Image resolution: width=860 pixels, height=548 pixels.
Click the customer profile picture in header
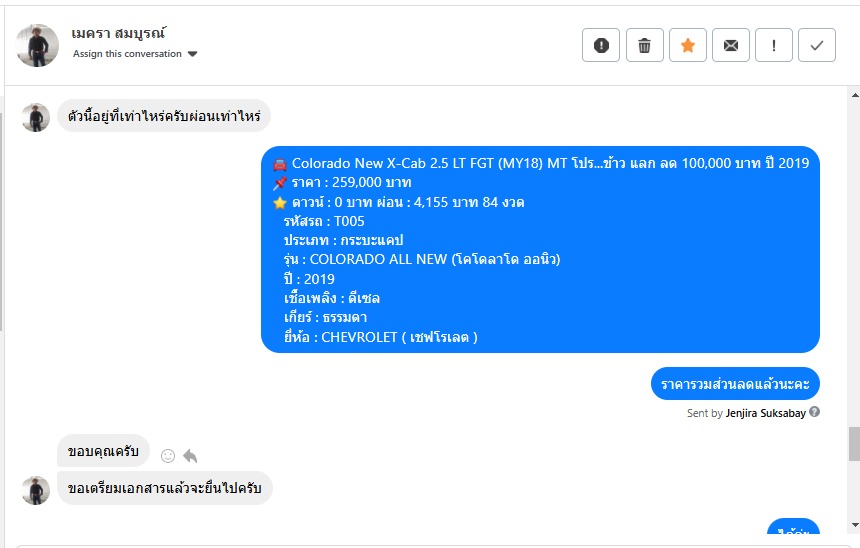click(x=37, y=46)
